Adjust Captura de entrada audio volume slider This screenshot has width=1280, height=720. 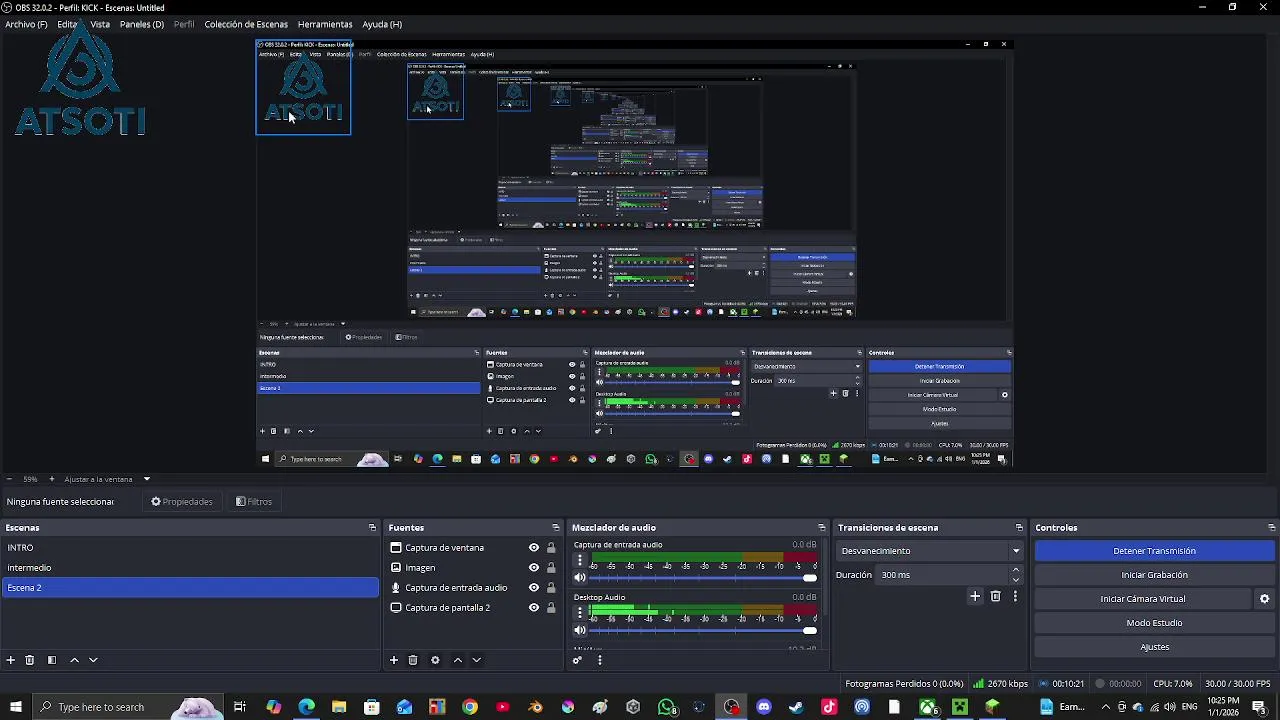coord(703,578)
